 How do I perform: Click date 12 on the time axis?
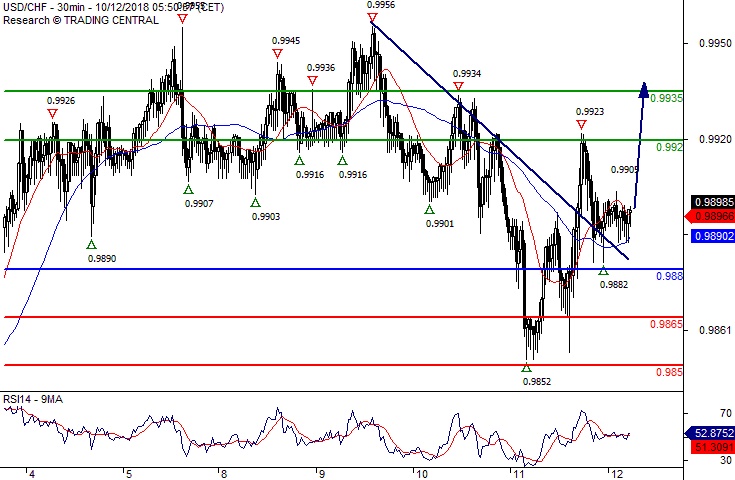(x=617, y=474)
